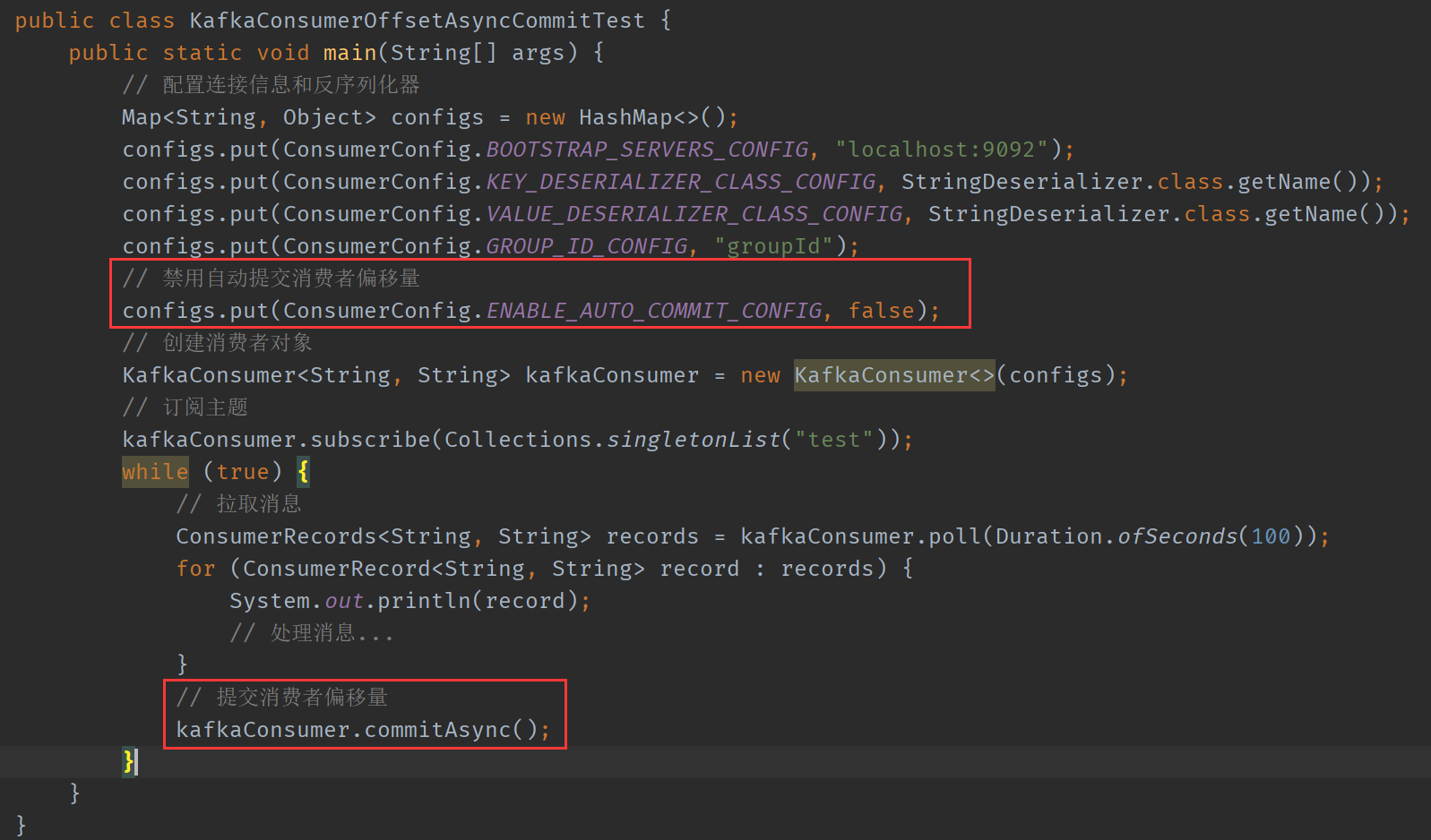Click the false value in auto commit line

click(882, 311)
